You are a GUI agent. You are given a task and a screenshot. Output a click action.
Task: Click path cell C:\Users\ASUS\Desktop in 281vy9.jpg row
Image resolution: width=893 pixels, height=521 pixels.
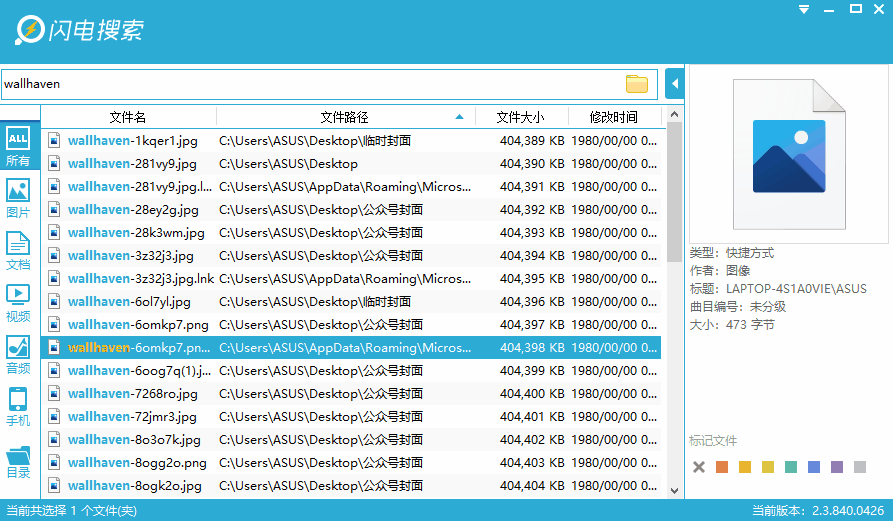click(288, 164)
